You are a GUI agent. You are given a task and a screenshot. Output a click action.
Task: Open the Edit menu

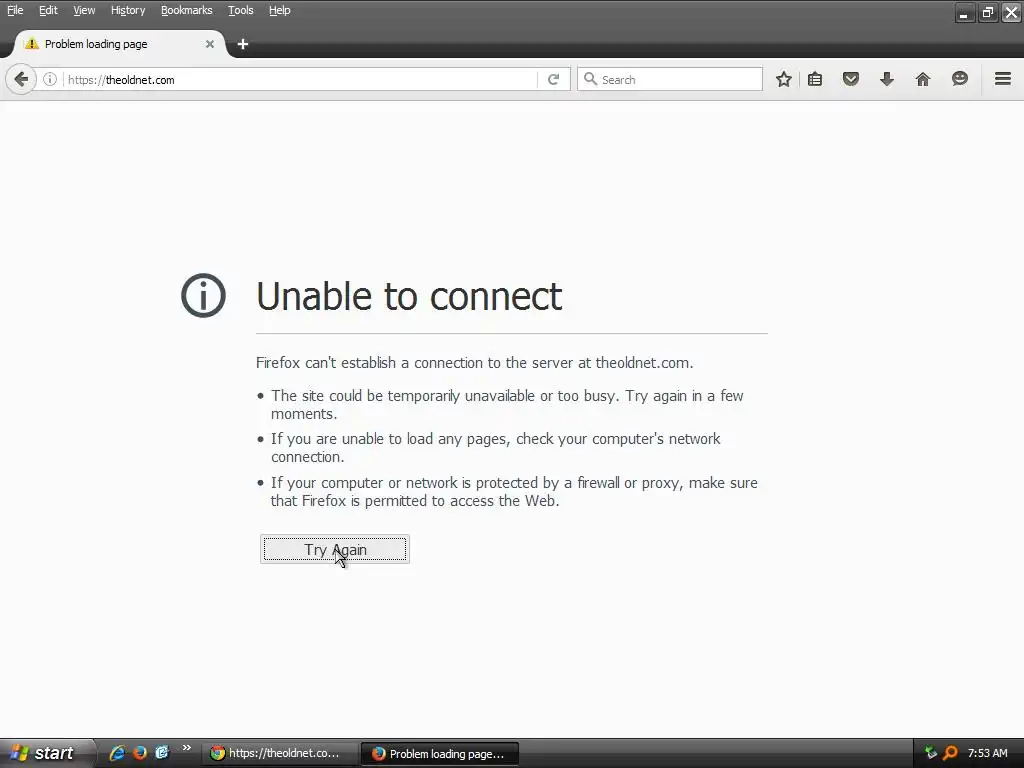point(48,10)
